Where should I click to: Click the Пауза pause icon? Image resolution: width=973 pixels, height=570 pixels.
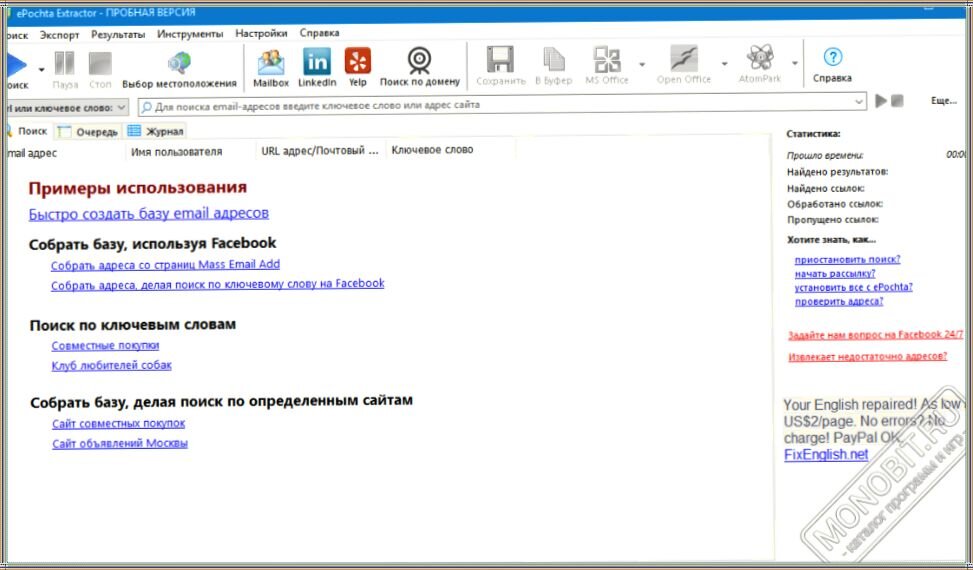click(65, 63)
